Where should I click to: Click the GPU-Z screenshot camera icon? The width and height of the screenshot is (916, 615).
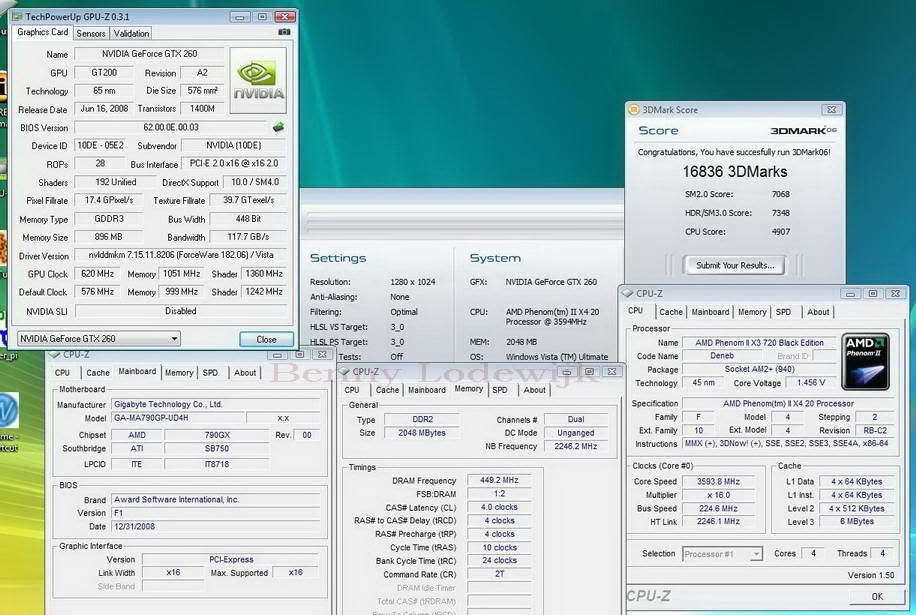[x=284, y=32]
